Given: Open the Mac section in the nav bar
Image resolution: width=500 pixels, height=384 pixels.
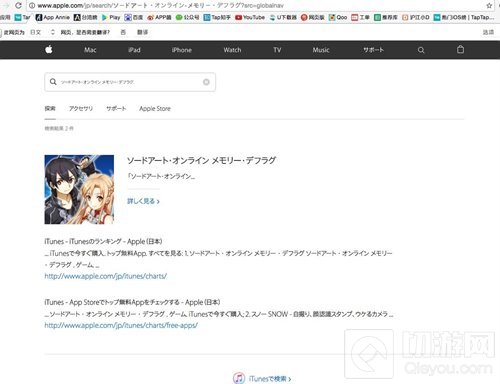Looking at the screenshot, I should (x=90, y=50).
